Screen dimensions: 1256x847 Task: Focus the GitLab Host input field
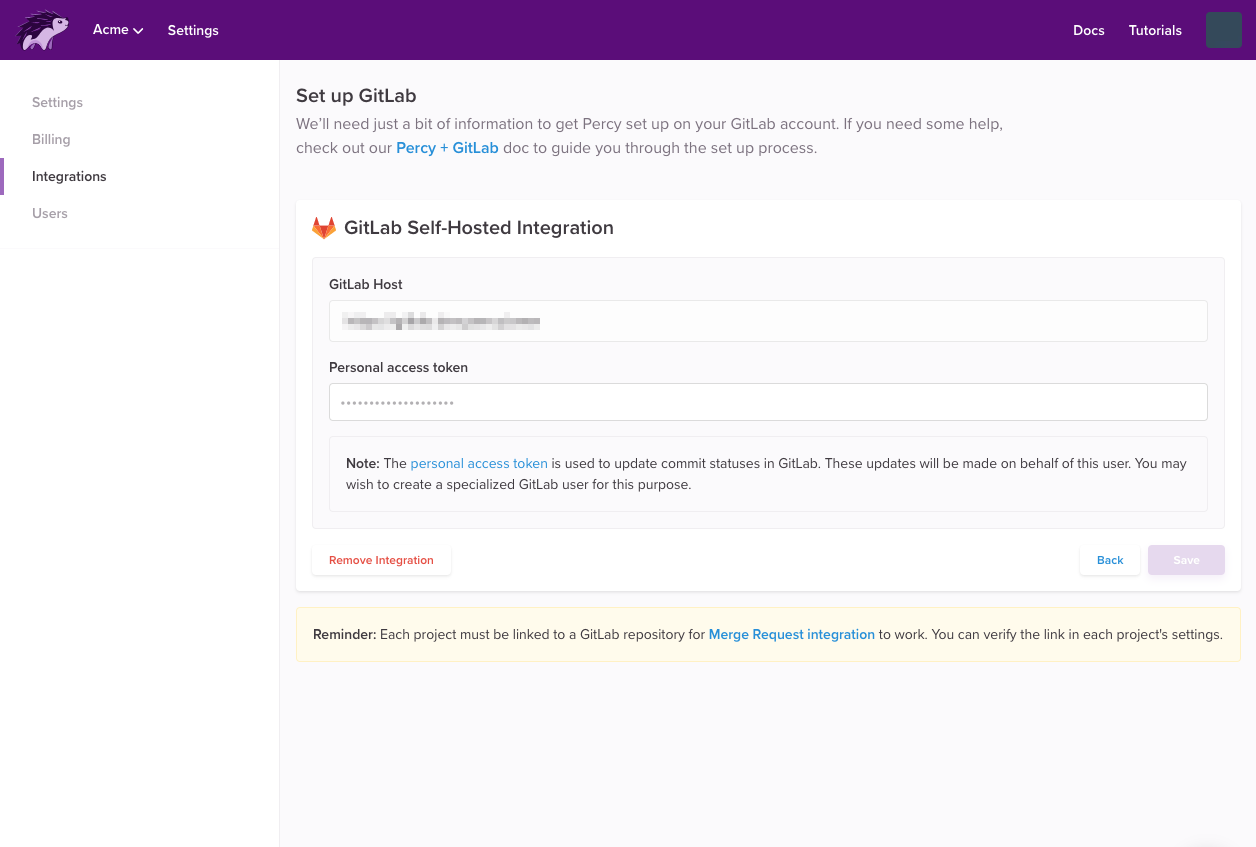pyautogui.click(x=768, y=321)
